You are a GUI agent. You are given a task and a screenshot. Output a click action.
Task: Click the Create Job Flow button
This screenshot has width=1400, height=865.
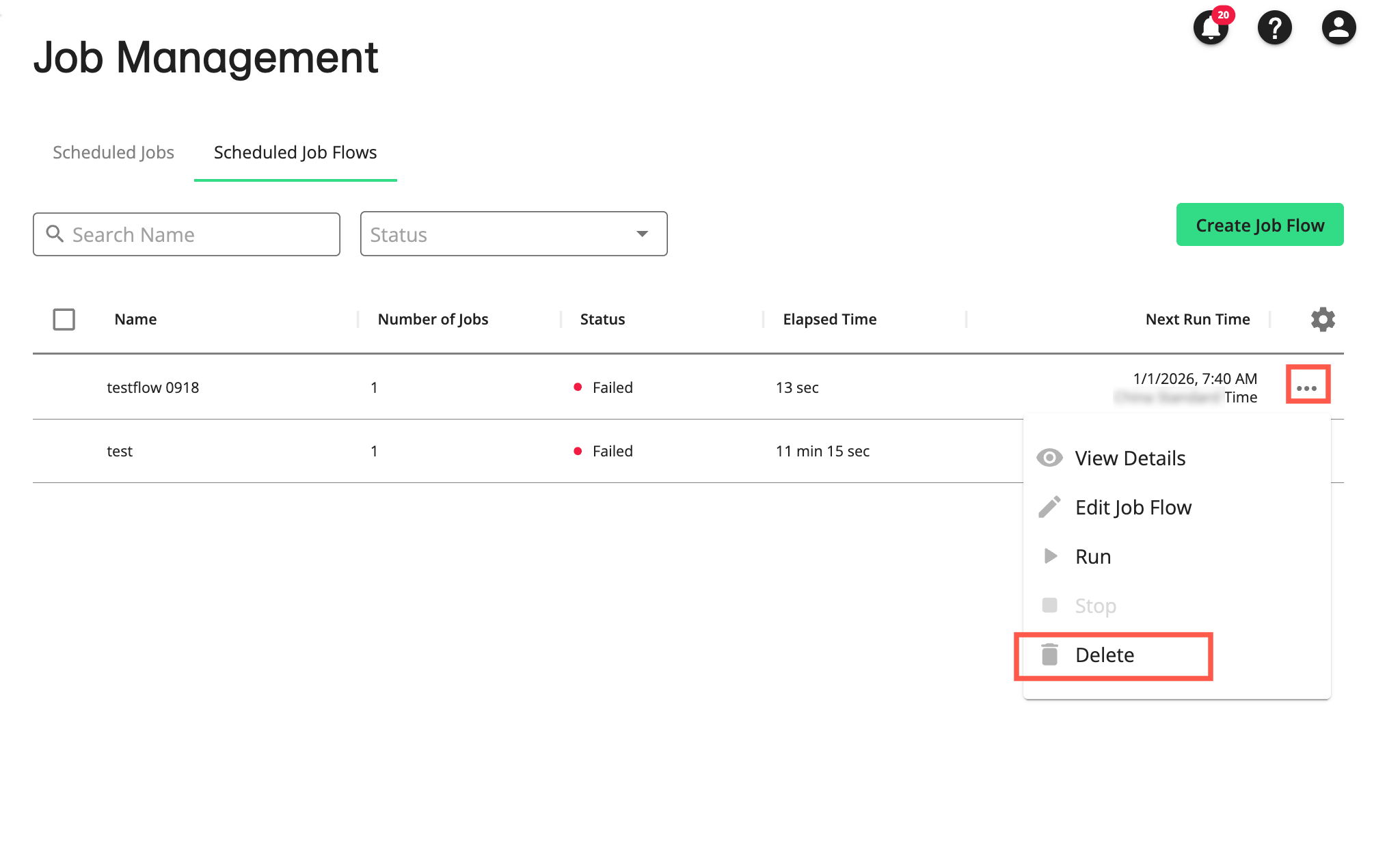(1259, 225)
